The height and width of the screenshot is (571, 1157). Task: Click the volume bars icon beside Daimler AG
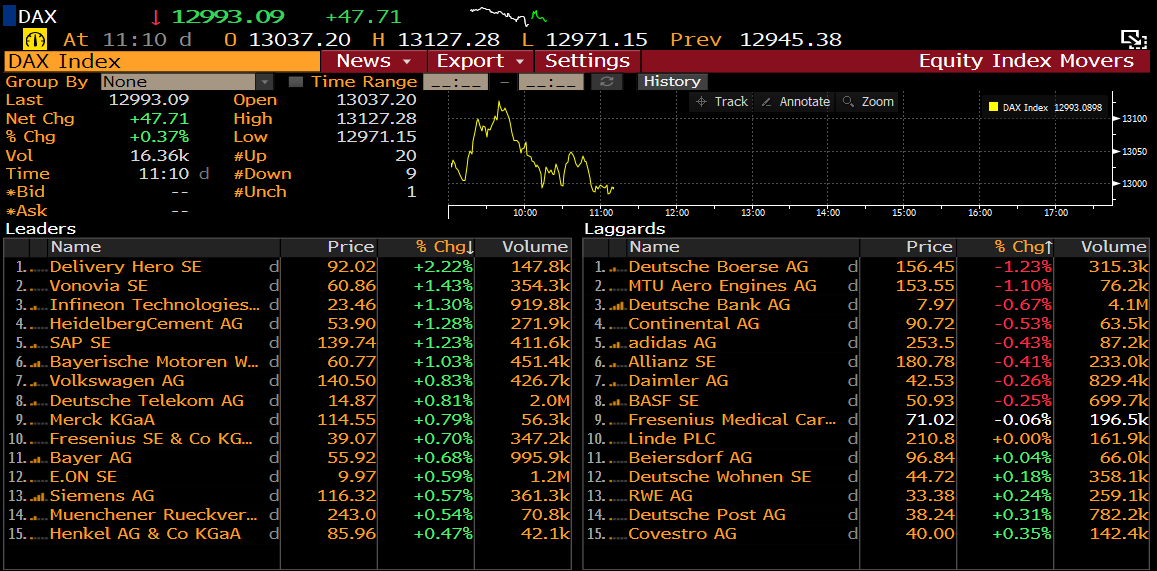pyautogui.click(x=618, y=381)
